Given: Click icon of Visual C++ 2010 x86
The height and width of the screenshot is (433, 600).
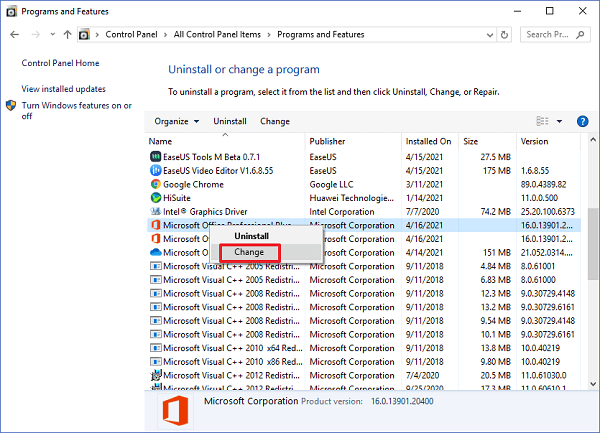Looking at the screenshot, I should coord(155,362).
